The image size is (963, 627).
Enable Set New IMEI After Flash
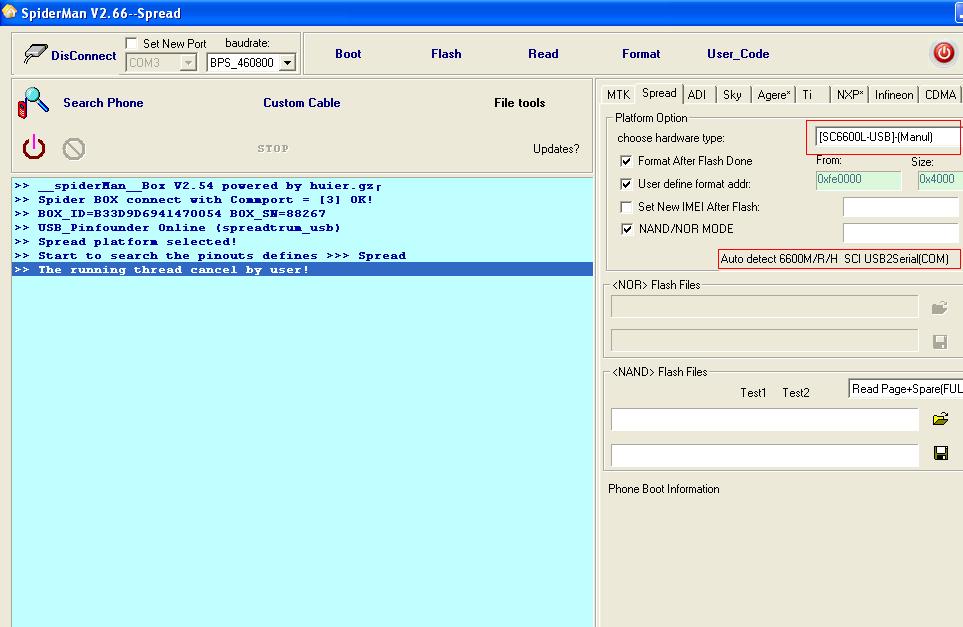(626, 206)
